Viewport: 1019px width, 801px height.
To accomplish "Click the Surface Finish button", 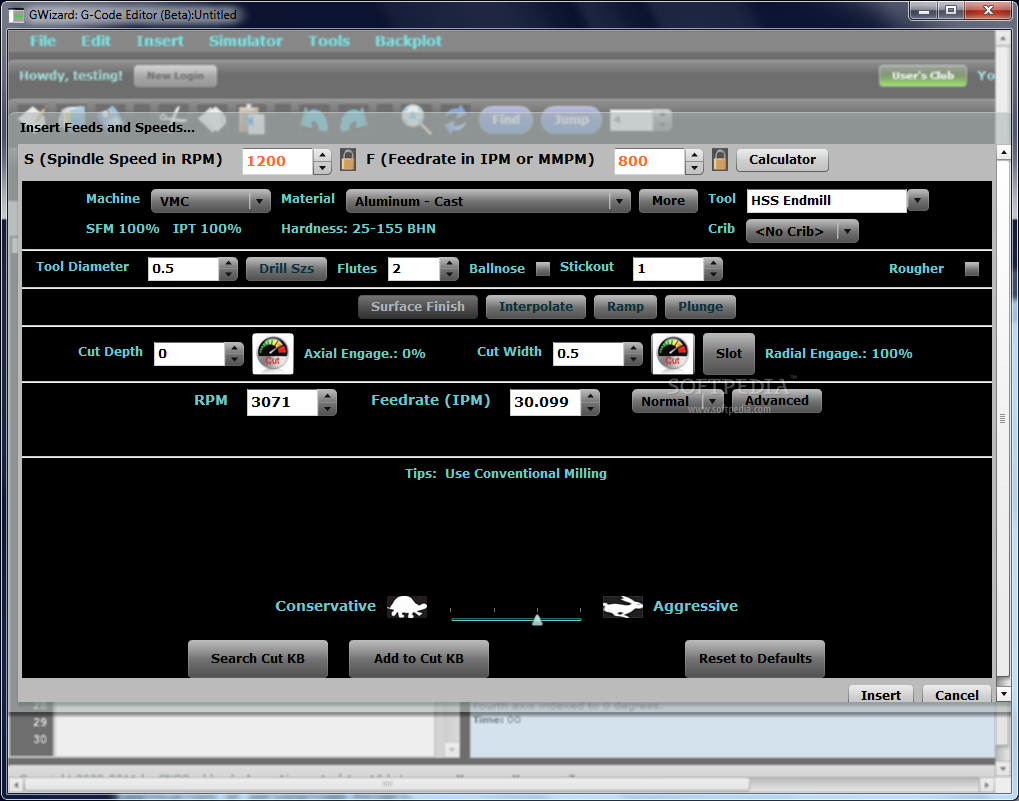I will tap(418, 307).
